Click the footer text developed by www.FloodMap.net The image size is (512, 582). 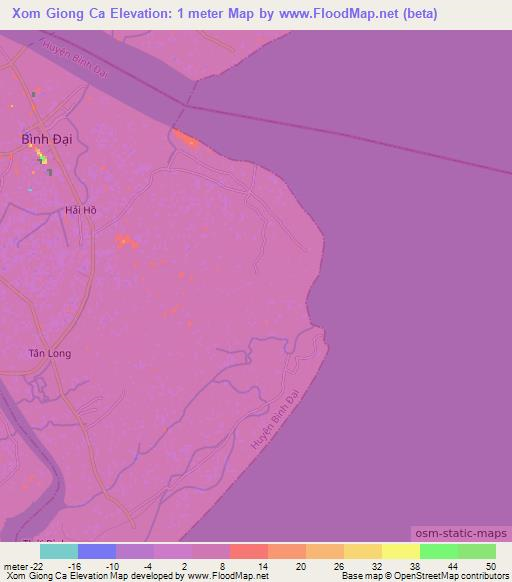tap(200, 576)
